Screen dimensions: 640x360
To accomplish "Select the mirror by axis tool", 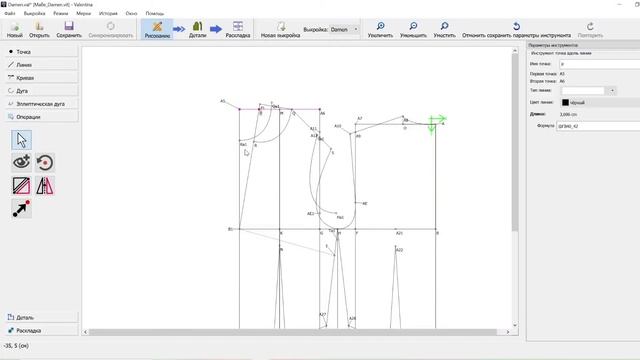I will pos(44,186).
